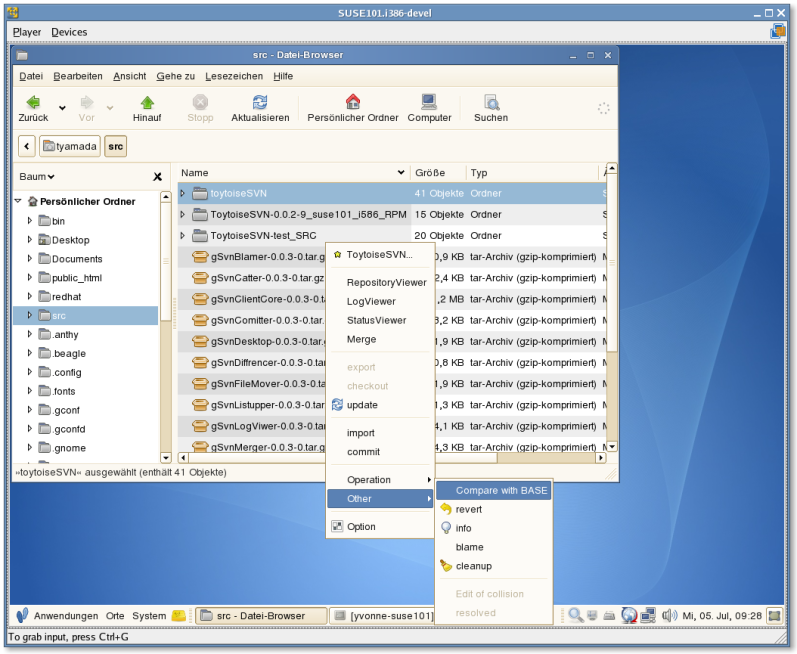The image size is (797, 654).
Task: Open the Lesezeichen menu
Action: [234, 76]
